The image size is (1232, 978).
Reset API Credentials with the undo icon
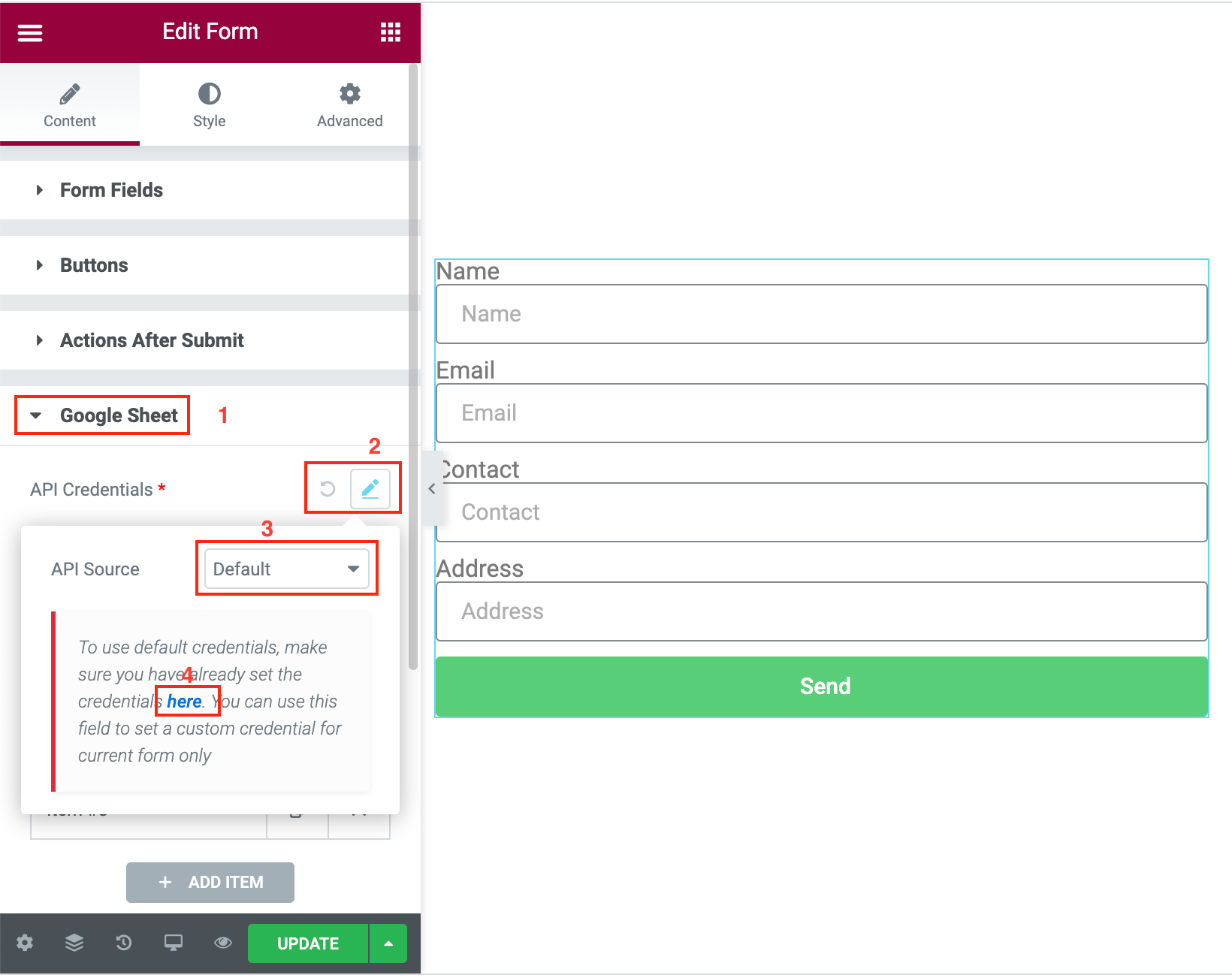328,489
